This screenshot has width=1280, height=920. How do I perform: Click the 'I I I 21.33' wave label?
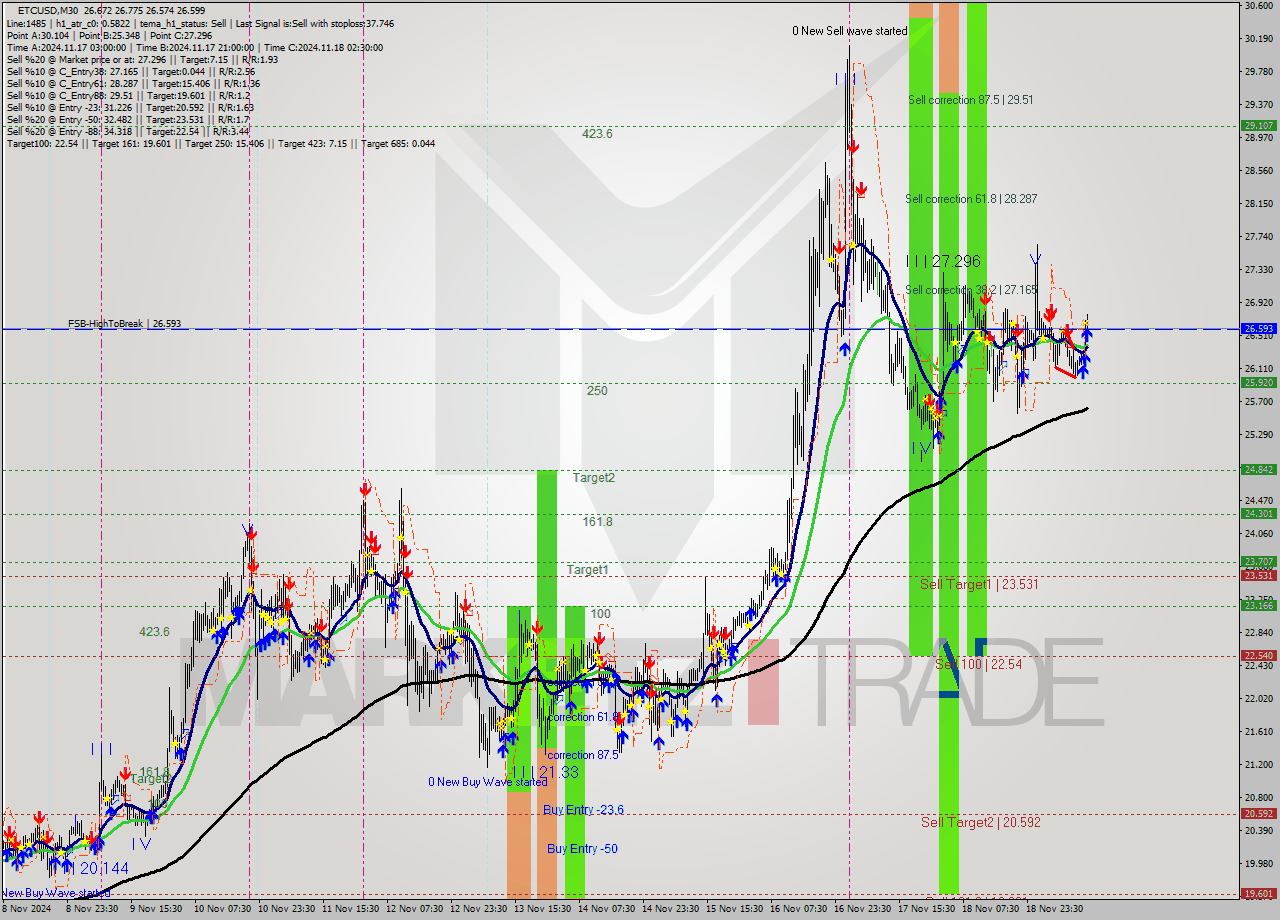pyautogui.click(x=544, y=772)
